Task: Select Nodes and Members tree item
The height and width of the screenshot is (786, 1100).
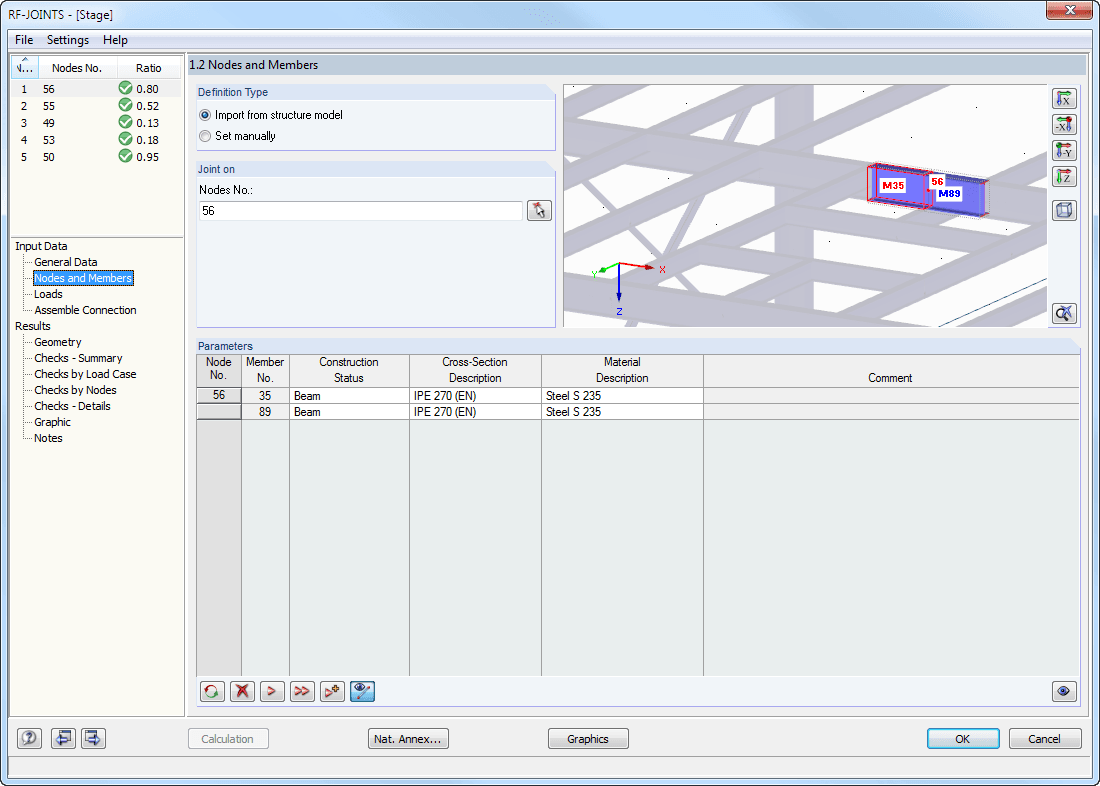Action: (x=83, y=278)
